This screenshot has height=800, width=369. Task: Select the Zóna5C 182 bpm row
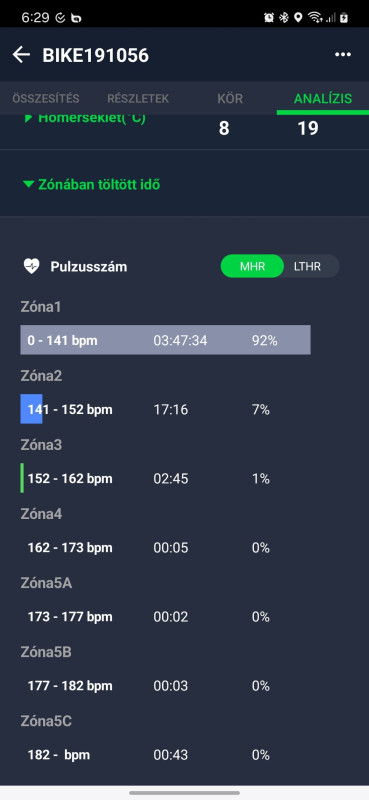184,755
